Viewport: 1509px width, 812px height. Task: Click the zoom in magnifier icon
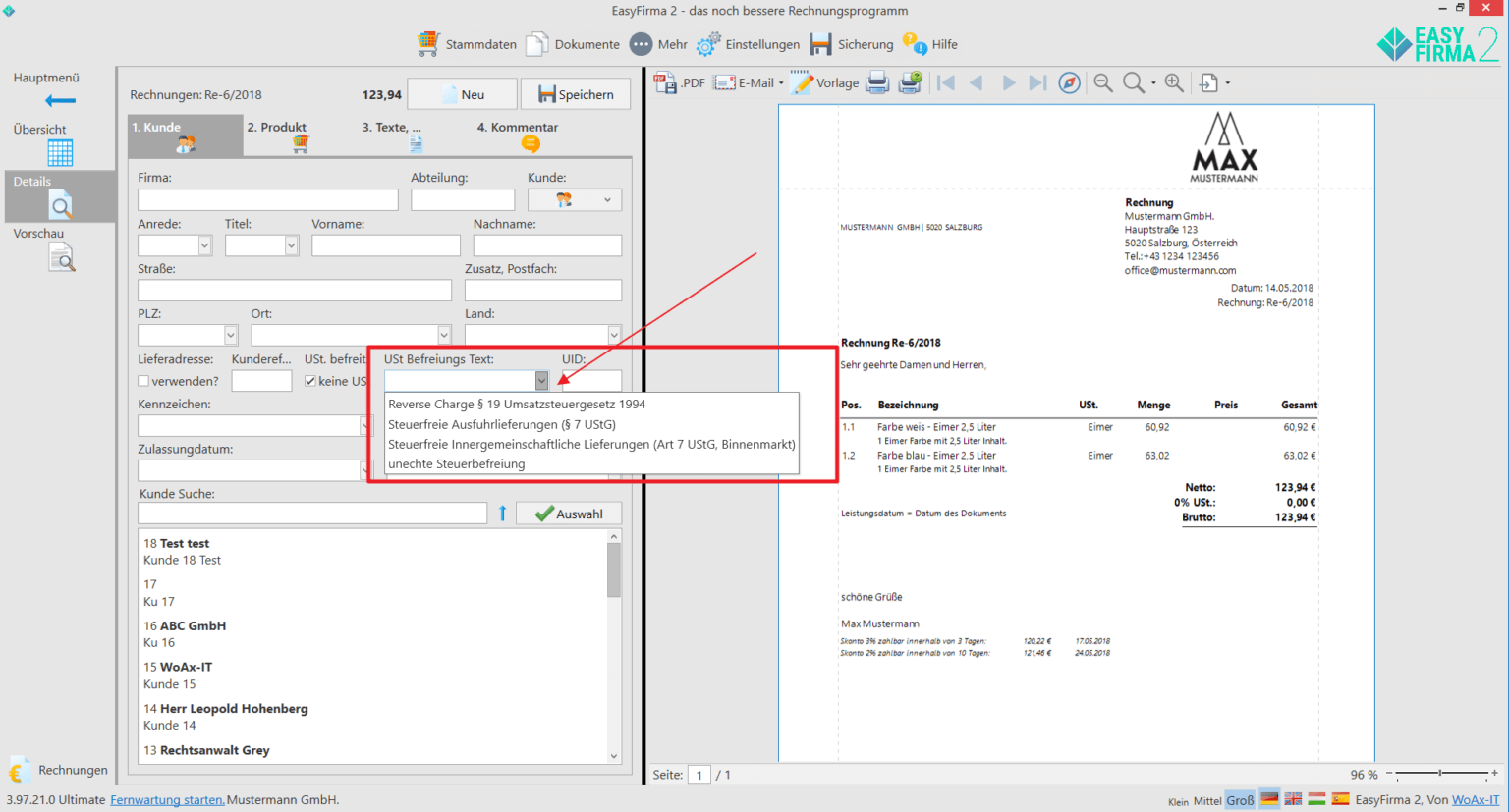[x=1174, y=83]
